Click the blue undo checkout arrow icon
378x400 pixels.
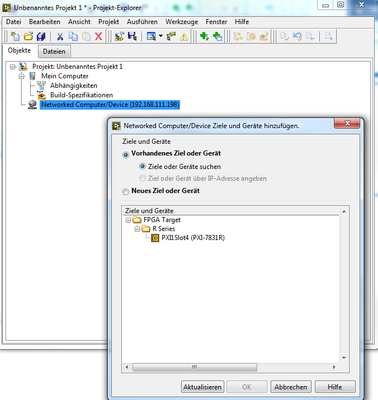297,36
